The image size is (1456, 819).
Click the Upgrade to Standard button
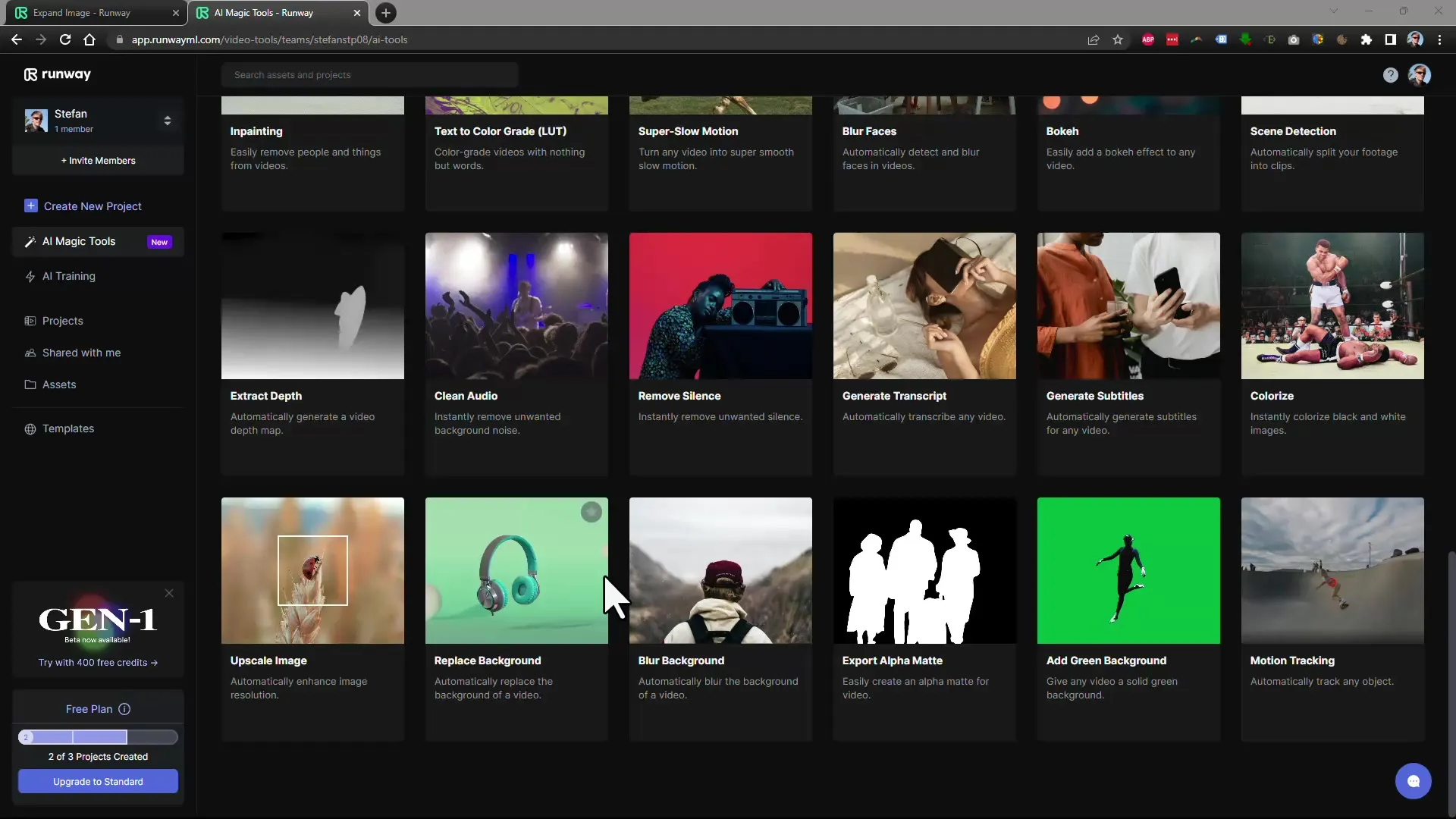pyautogui.click(x=98, y=781)
